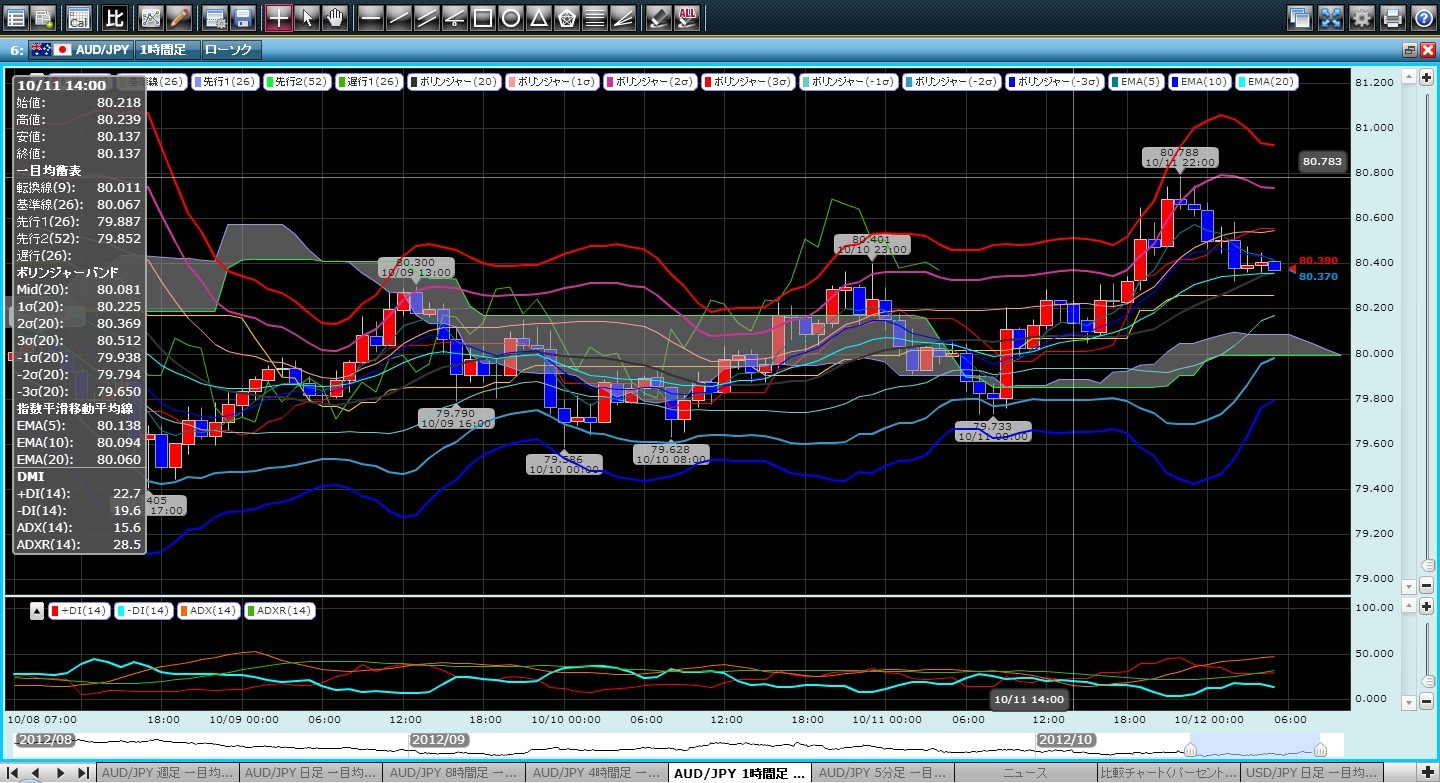Open the printer icon in toolbar
This screenshot has height=783, width=1440.
pos(1393,17)
